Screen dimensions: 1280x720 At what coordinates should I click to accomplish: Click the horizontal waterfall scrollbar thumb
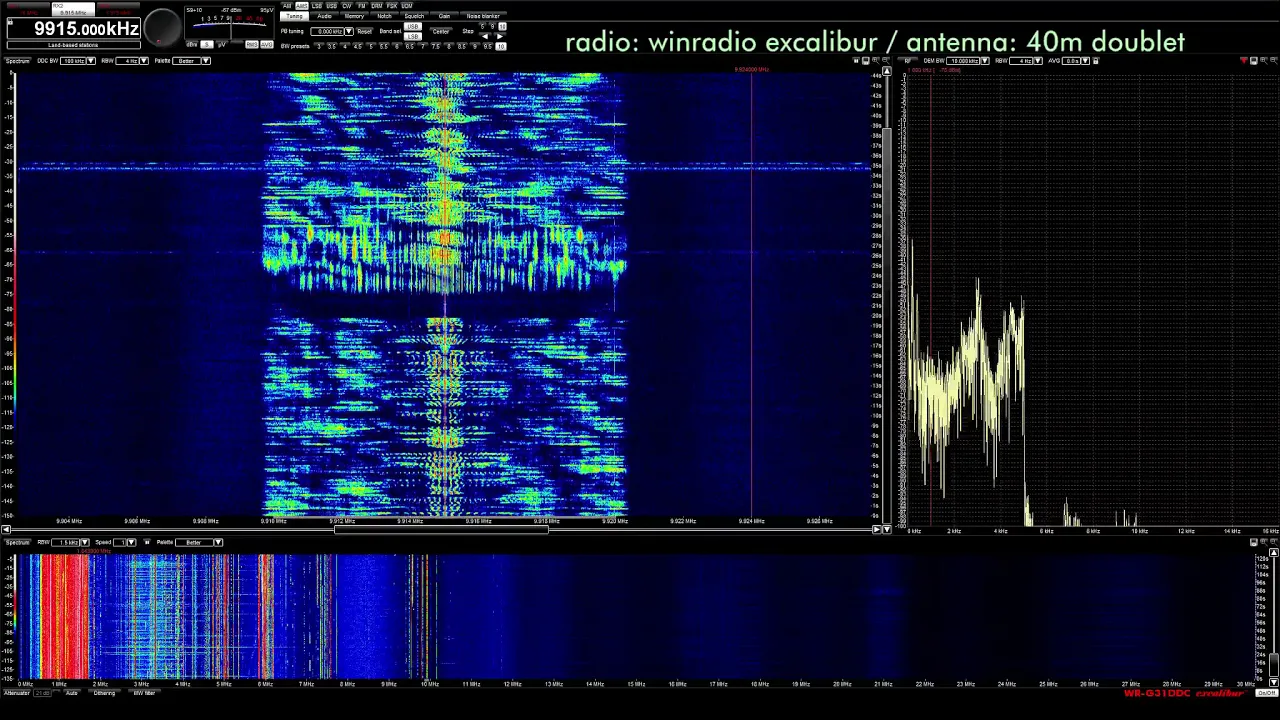pyautogui.click(x=441, y=529)
